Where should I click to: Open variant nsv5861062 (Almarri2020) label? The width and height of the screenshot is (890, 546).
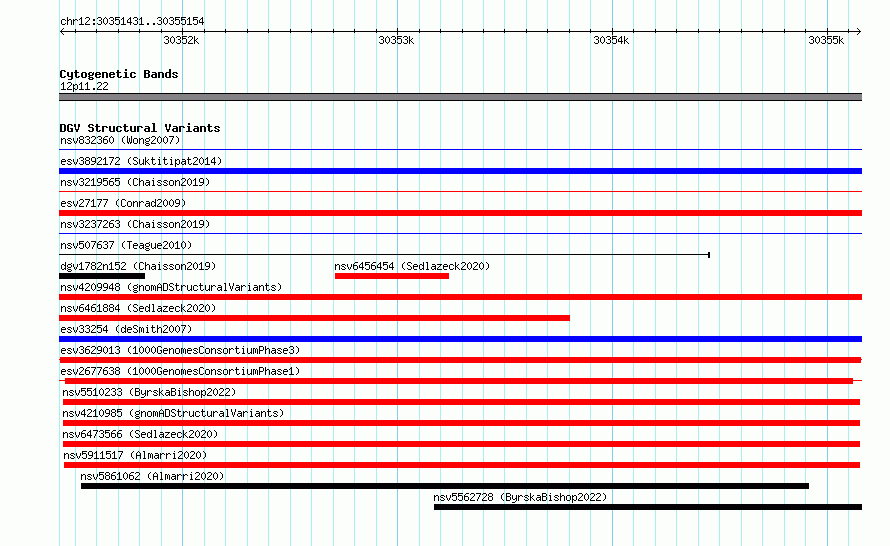pyautogui.click(x=152, y=476)
